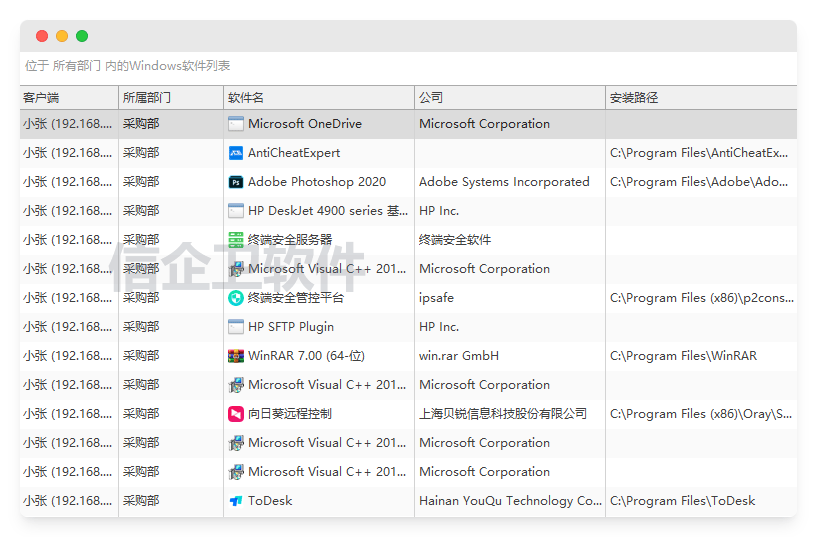
Task: Click the 向日葵远程控制 red icon
Action: [236, 414]
